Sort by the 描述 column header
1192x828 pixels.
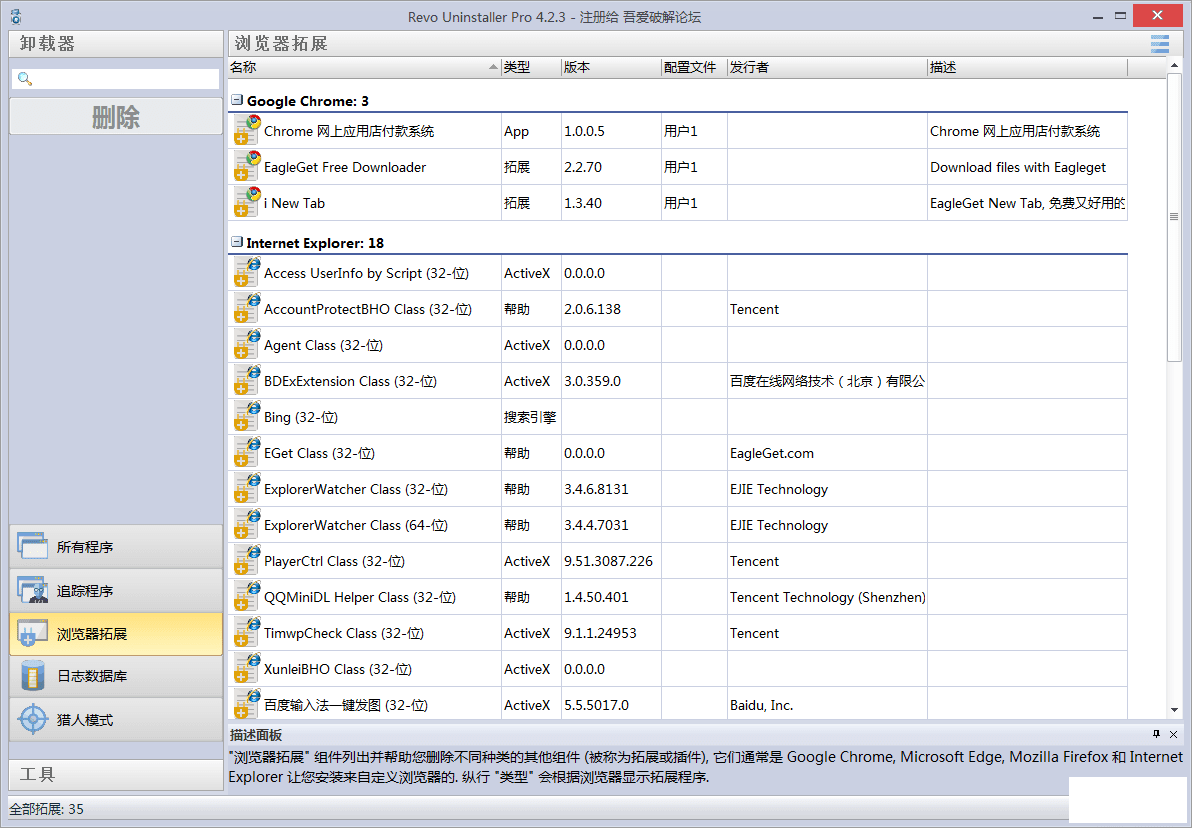(x=1027, y=67)
